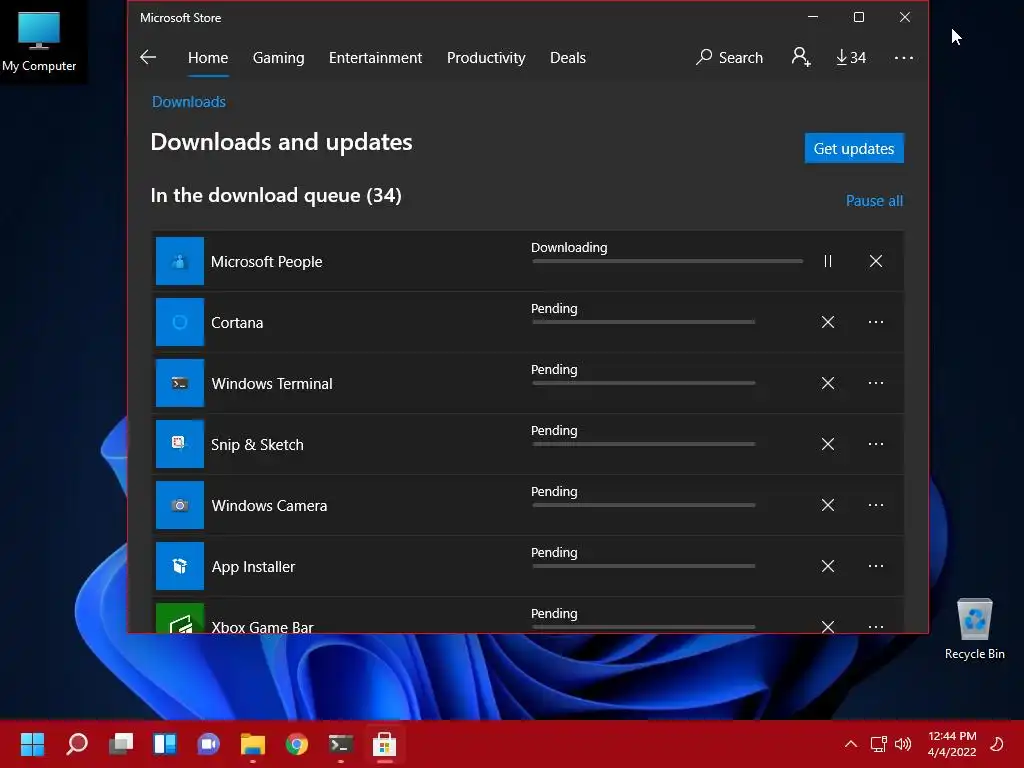
Task: Select the Recycle Bin desktop icon
Action: (x=974, y=630)
